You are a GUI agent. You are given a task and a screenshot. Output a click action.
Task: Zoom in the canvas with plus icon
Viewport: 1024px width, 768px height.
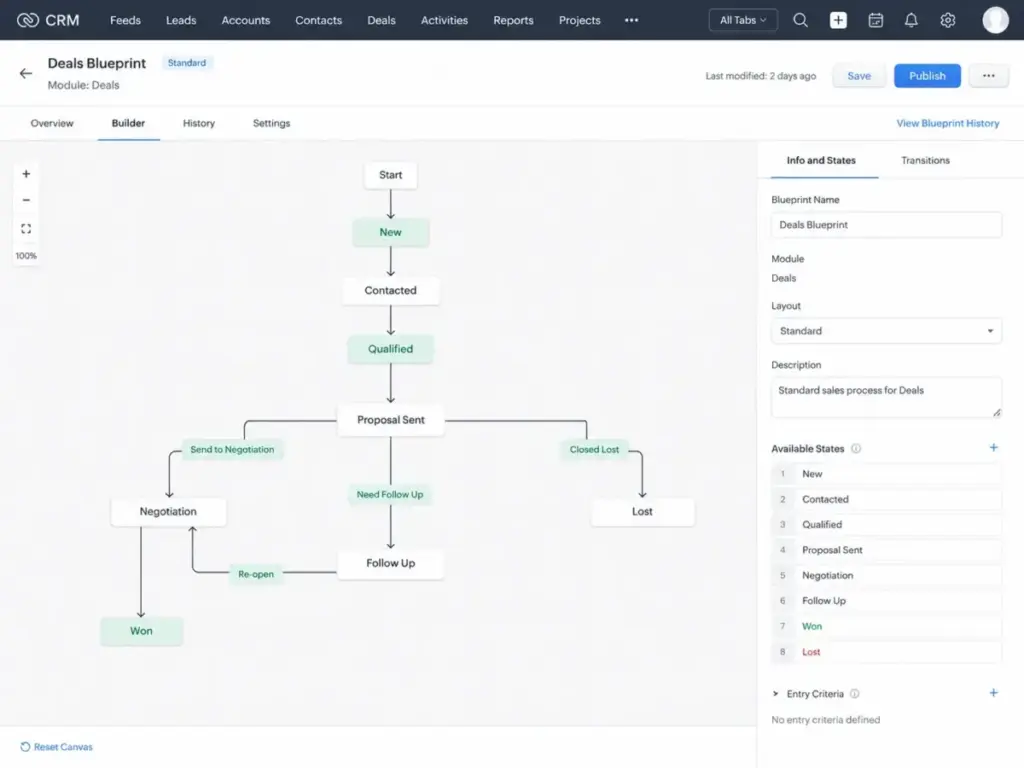pyautogui.click(x=26, y=174)
